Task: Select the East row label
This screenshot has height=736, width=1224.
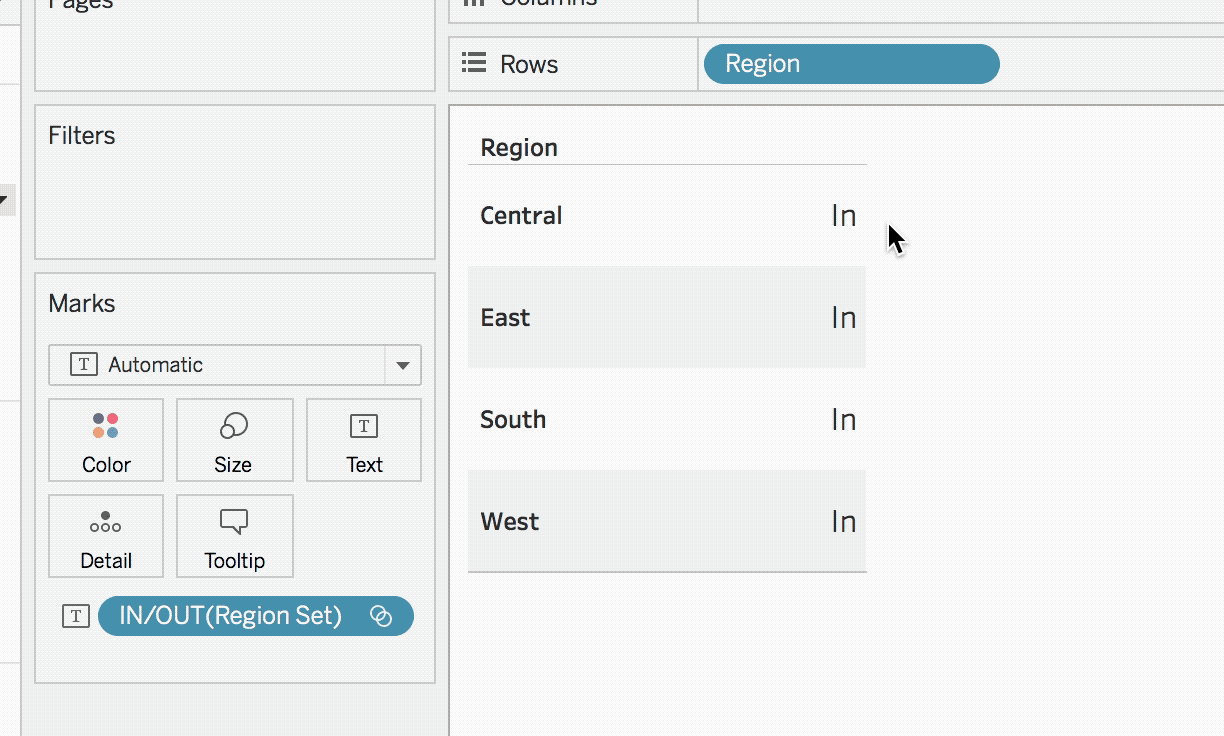Action: pos(505,318)
